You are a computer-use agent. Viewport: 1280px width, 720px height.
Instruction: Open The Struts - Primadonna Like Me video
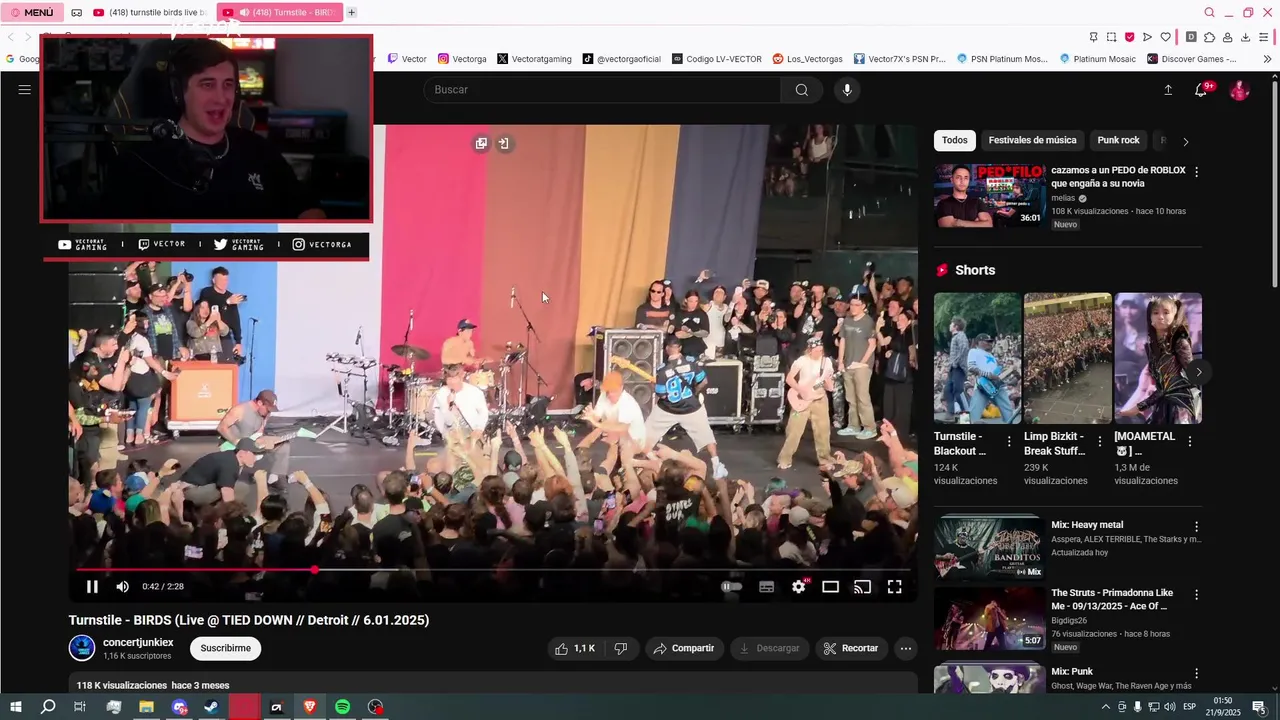click(x=1110, y=599)
